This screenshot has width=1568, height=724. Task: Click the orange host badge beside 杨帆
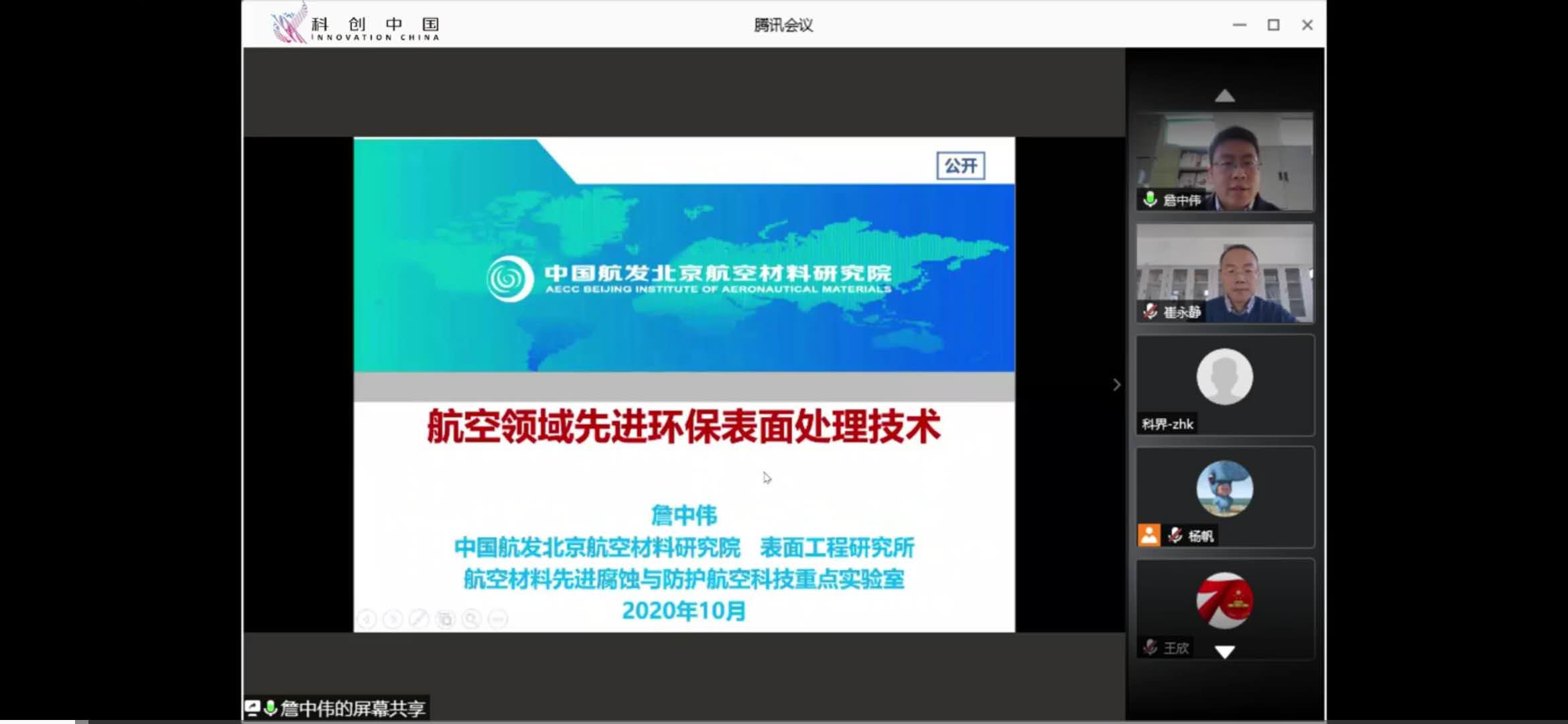click(1149, 535)
